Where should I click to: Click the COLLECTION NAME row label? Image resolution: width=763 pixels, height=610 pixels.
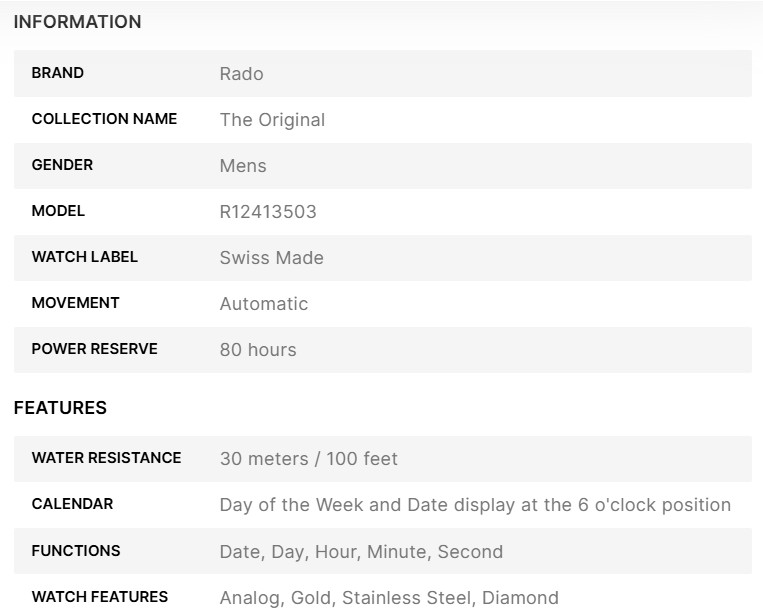[104, 119]
